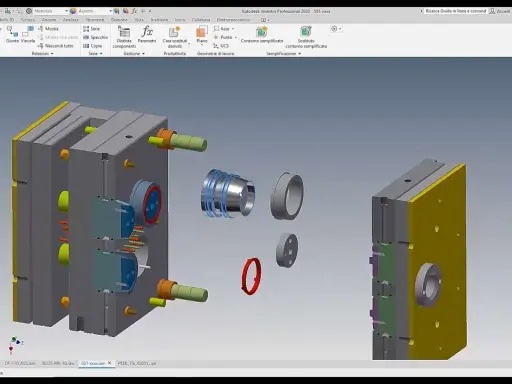This screenshot has width=512, height=384.
Task: Click Contorno semplificato tool
Action: tap(262, 35)
